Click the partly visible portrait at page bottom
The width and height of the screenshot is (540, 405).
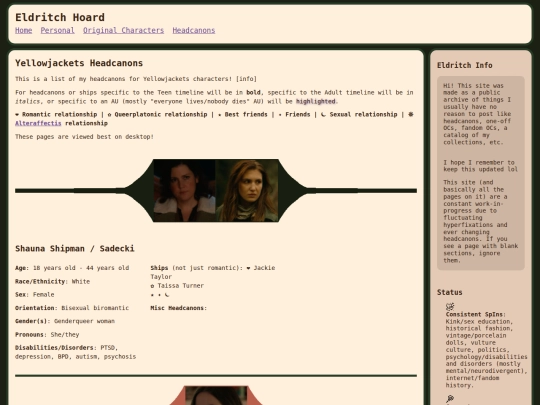pos(216,396)
